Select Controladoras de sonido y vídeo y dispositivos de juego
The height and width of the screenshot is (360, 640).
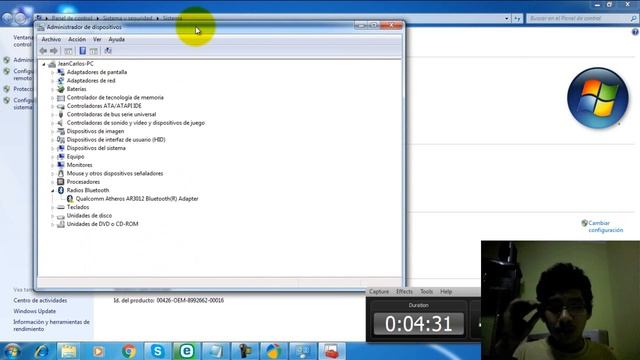(136, 123)
